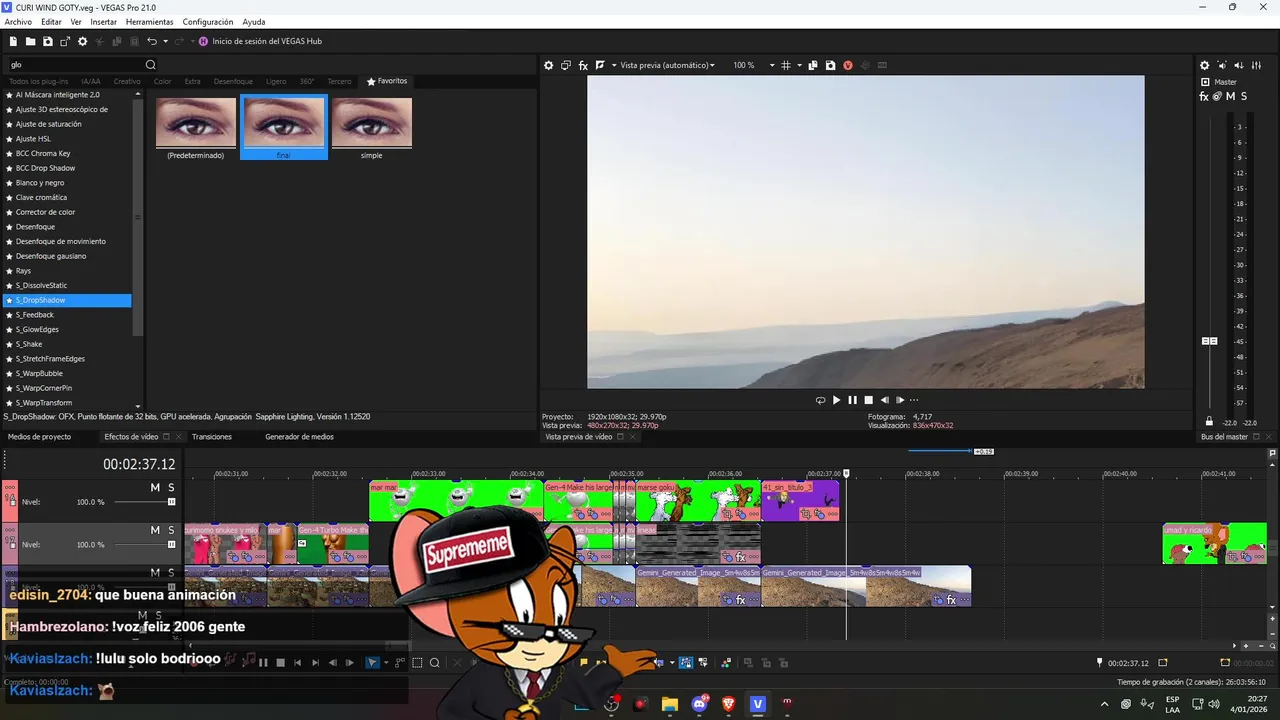Viewport: 1280px width, 720px height.
Task: Toggle preview overlays grid icon
Action: pos(786,65)
